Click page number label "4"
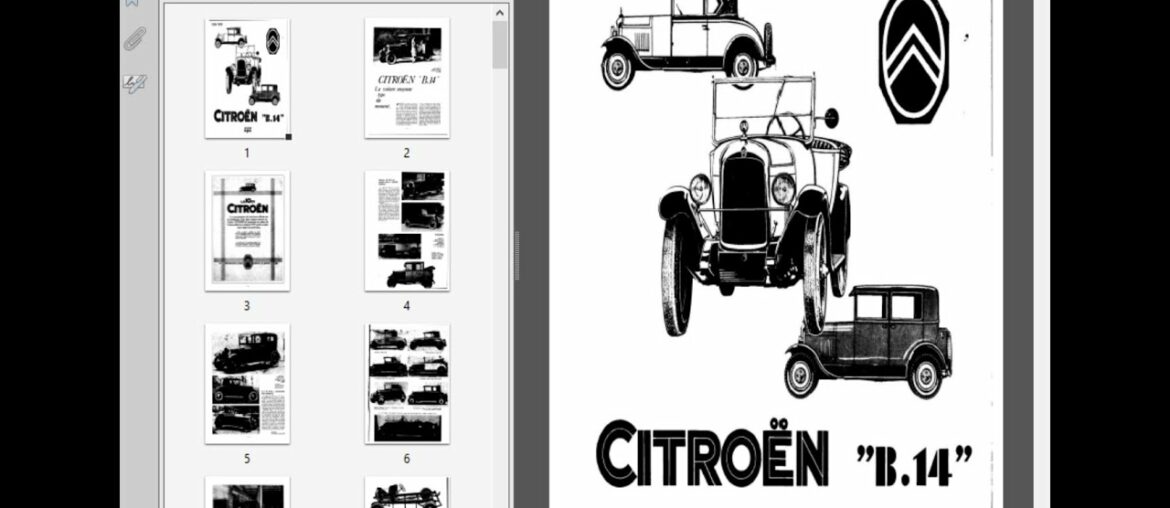The image size is (1170, 508). coord(407,306)
